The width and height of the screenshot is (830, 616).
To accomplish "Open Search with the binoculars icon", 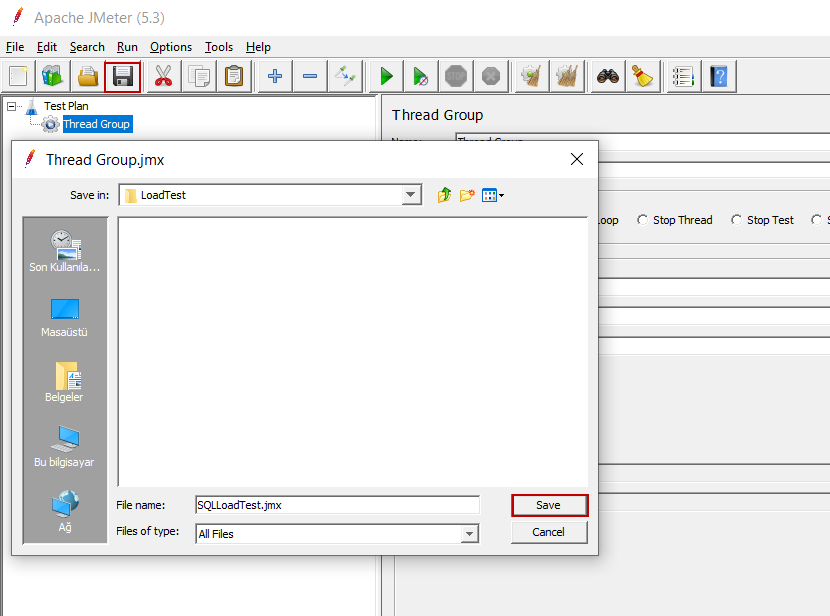I will [x=608, y=76].
